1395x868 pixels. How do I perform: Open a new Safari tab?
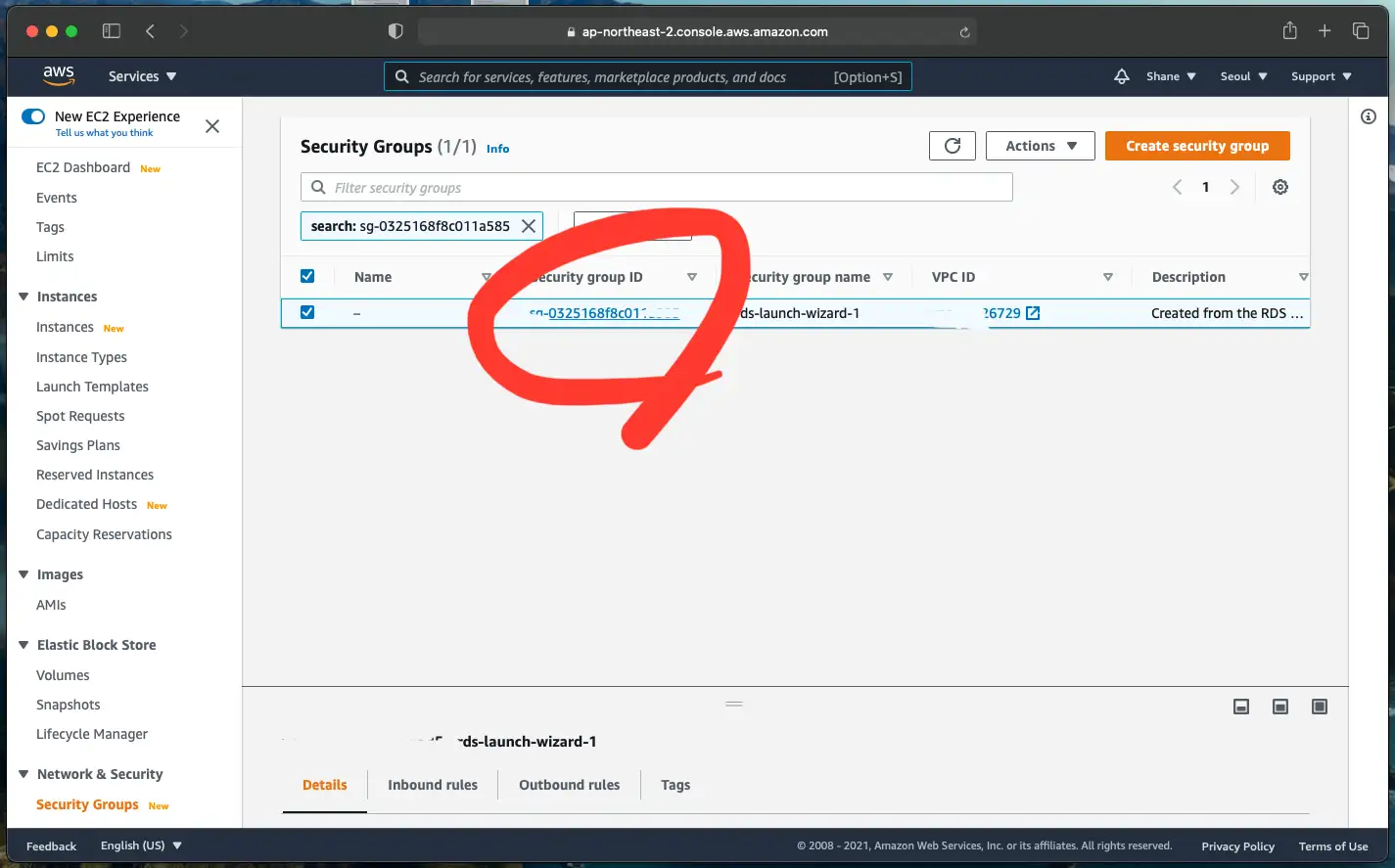coord(1325,31)
